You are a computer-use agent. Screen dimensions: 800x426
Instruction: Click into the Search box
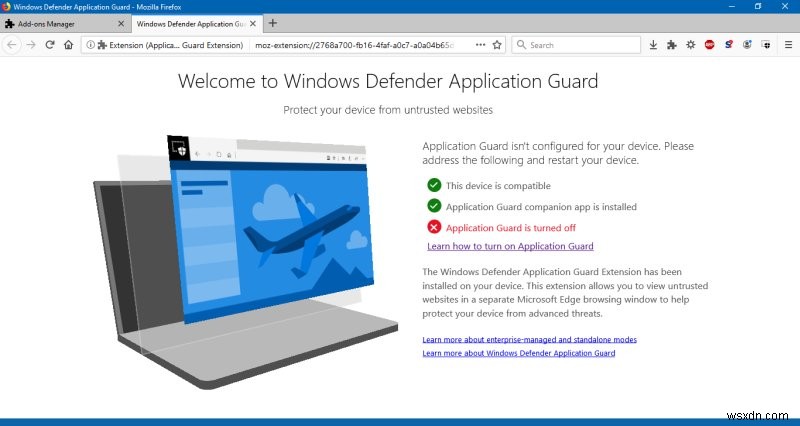tap(577, 45)
